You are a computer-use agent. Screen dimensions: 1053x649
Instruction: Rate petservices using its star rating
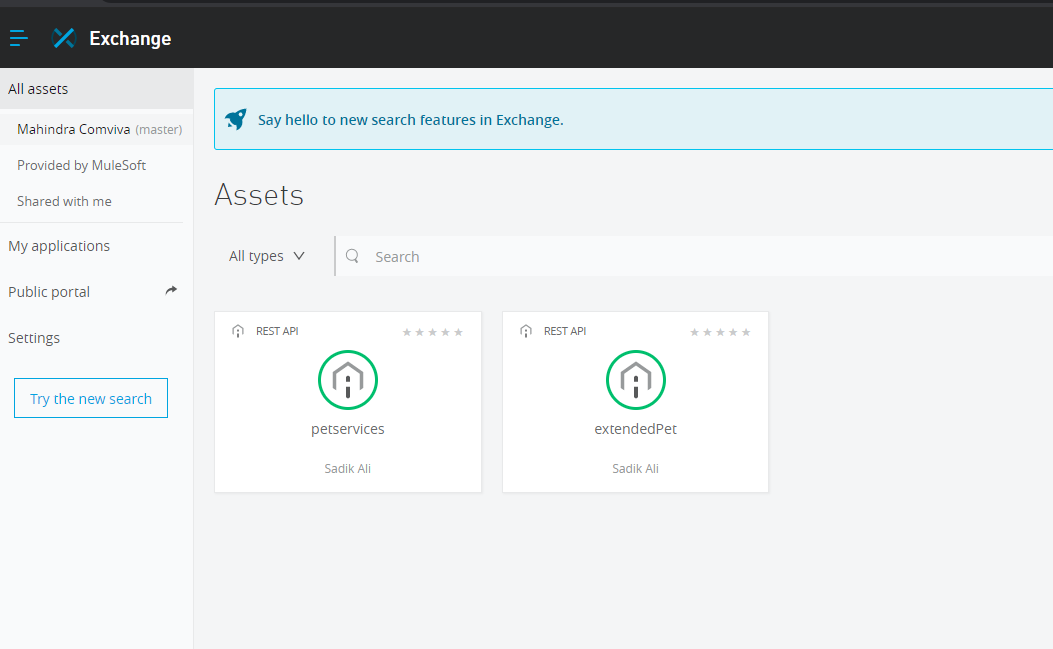point(432,332)
